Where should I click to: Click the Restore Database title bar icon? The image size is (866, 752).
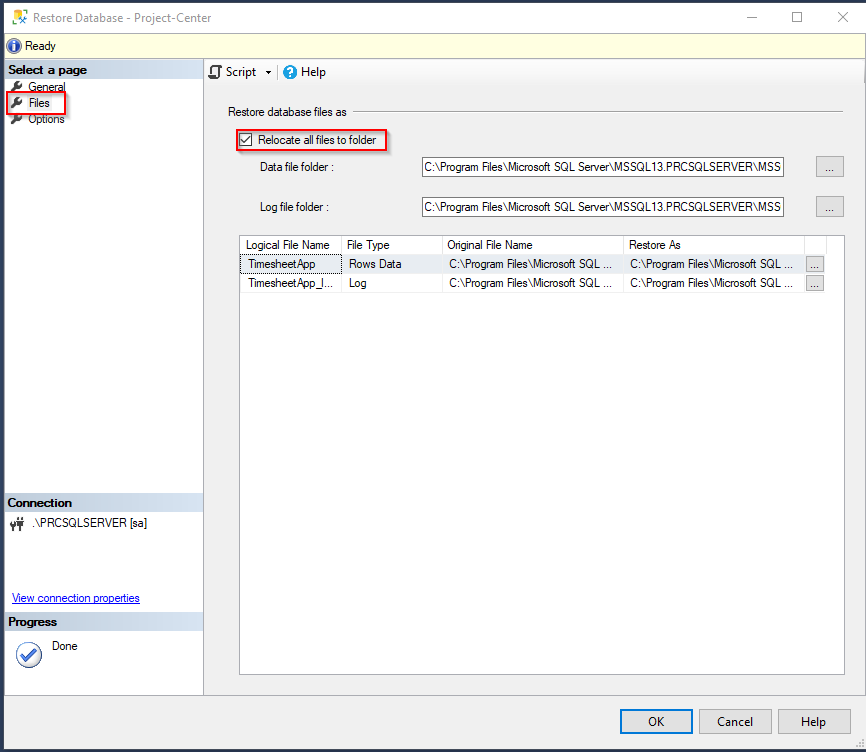18,17
